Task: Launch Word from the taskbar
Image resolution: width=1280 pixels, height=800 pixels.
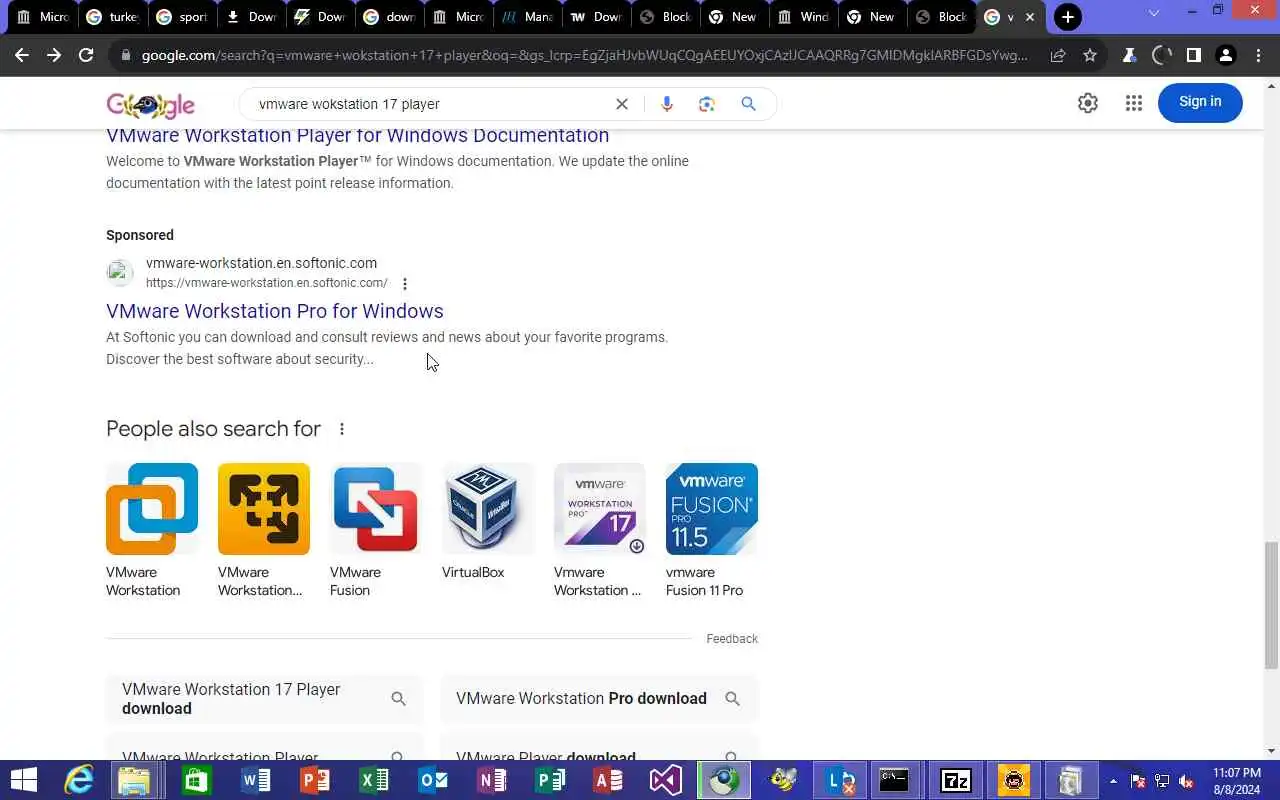Action: (255, 780)
